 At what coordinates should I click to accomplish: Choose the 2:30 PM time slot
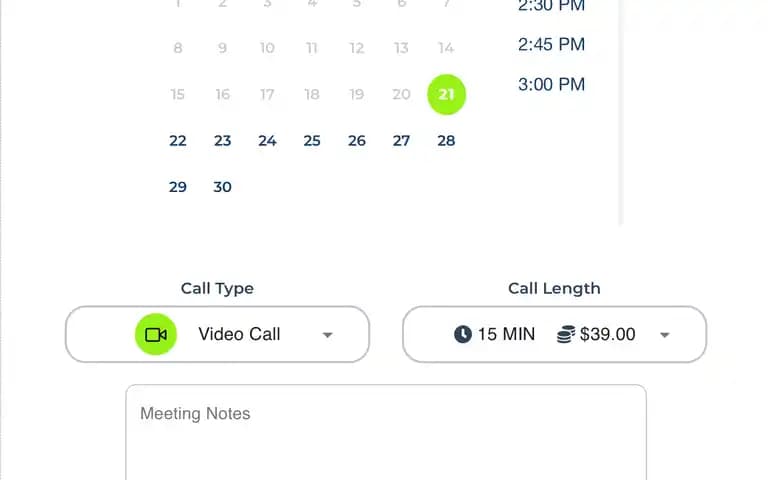coord(552,6)
